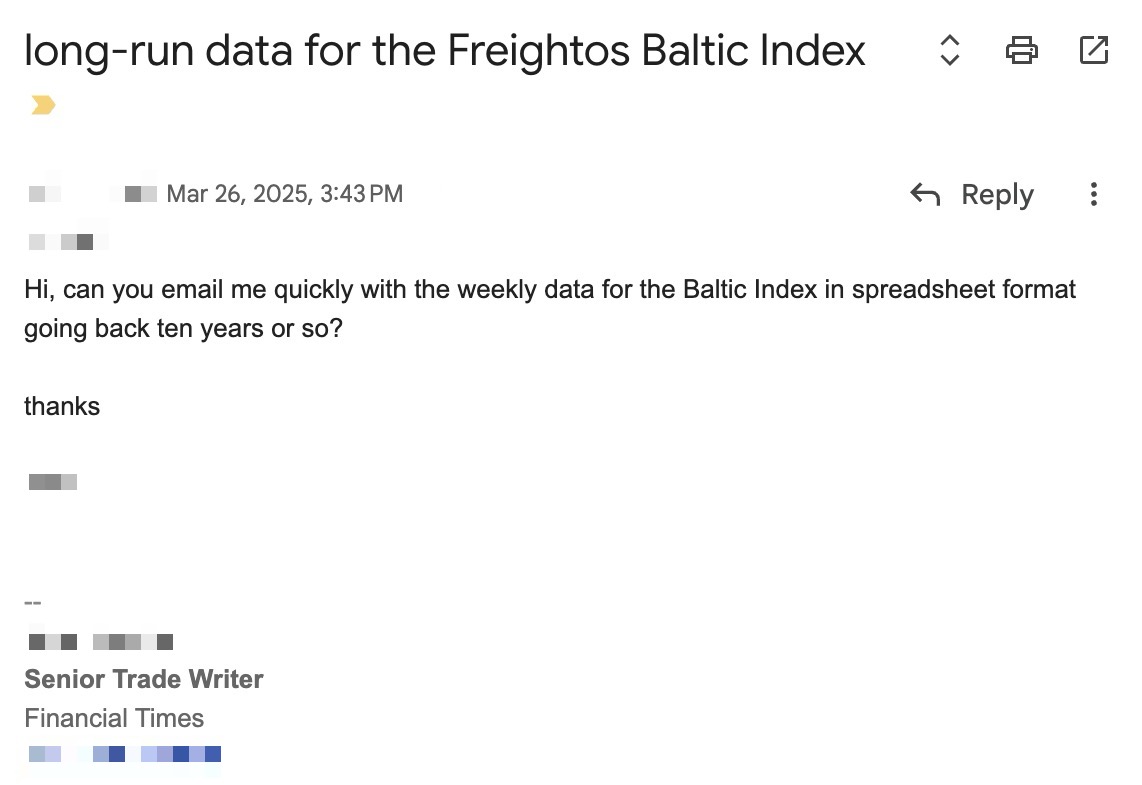Viewport: 1142px width, 785px height.
Task: Click the reply arrow icon
Action: (x=925, y=194)
